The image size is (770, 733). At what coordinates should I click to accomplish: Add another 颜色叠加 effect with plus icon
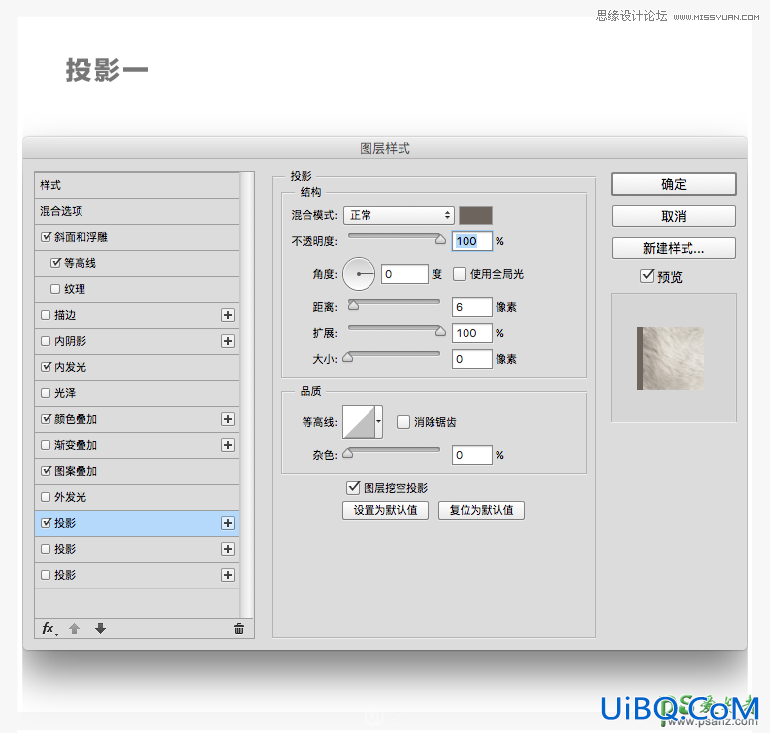tap(228, 419)
